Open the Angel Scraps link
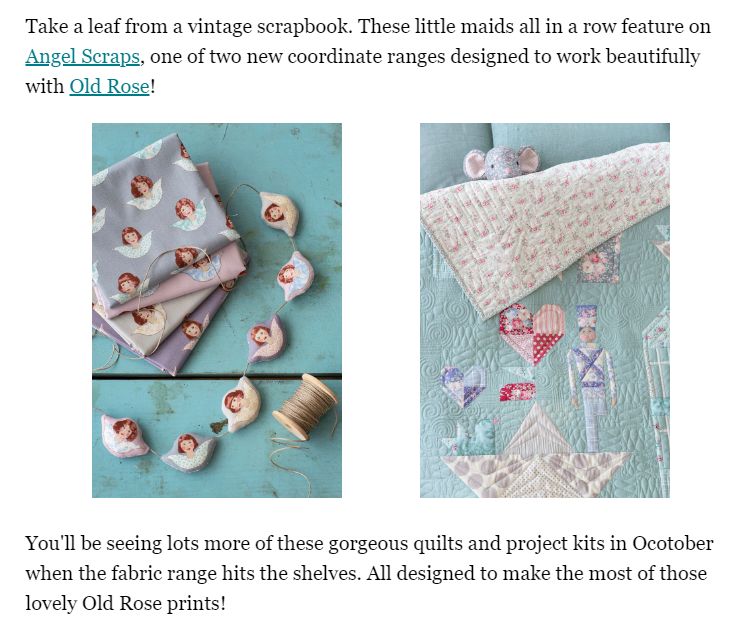Viewport: 745px width, 618px height. [82, 57]
